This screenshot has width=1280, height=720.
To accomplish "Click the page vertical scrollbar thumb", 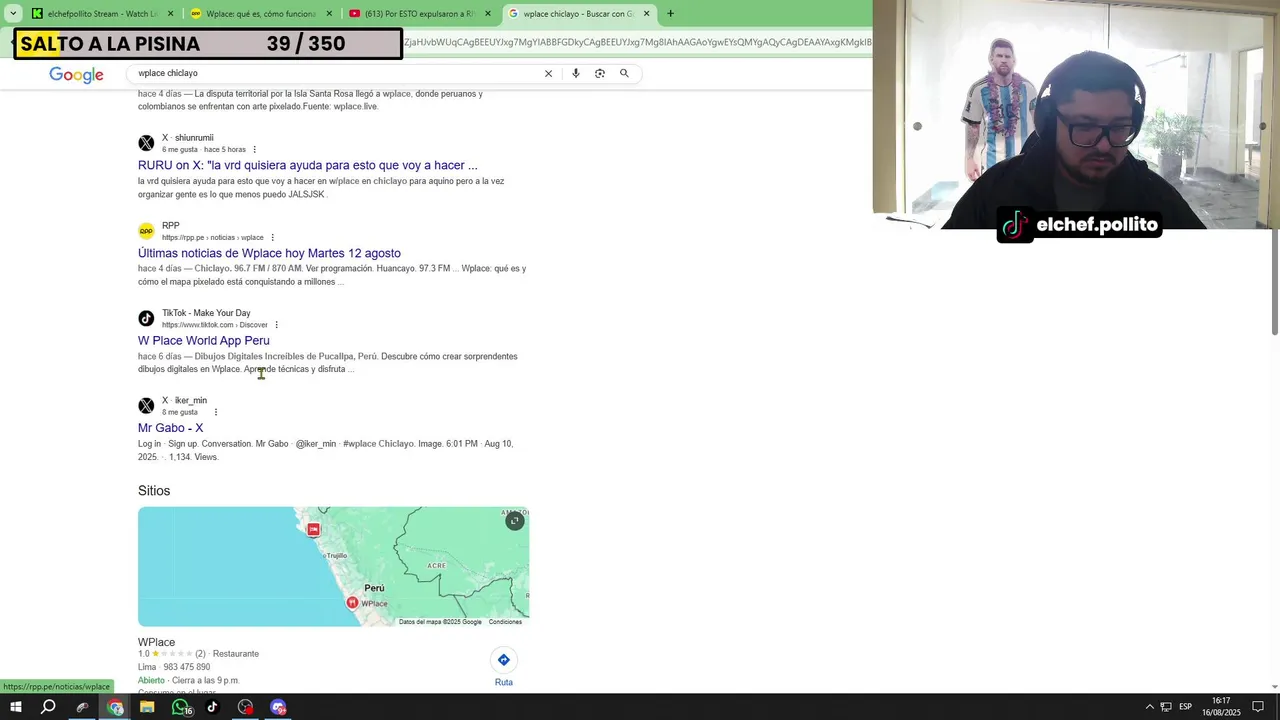I will click(x=1275, y=282).
